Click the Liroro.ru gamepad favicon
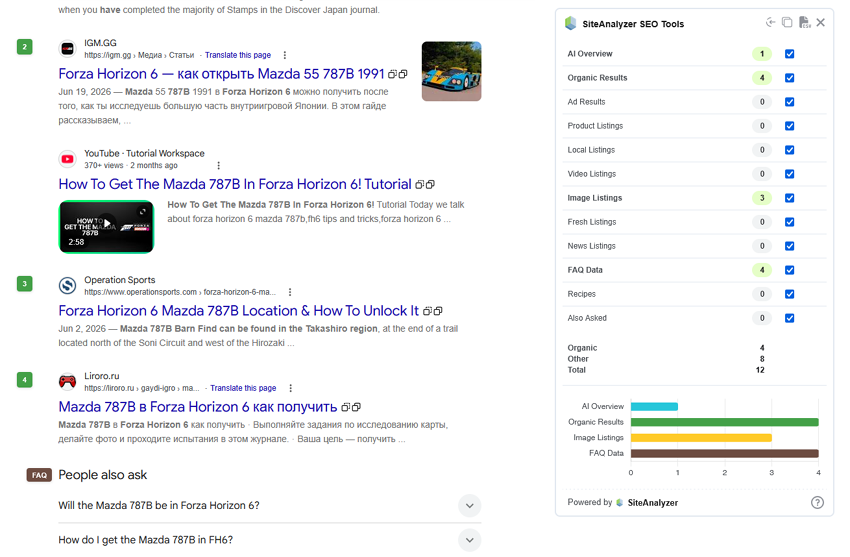This screenshot has width=850, height=557. coord(67,381)
